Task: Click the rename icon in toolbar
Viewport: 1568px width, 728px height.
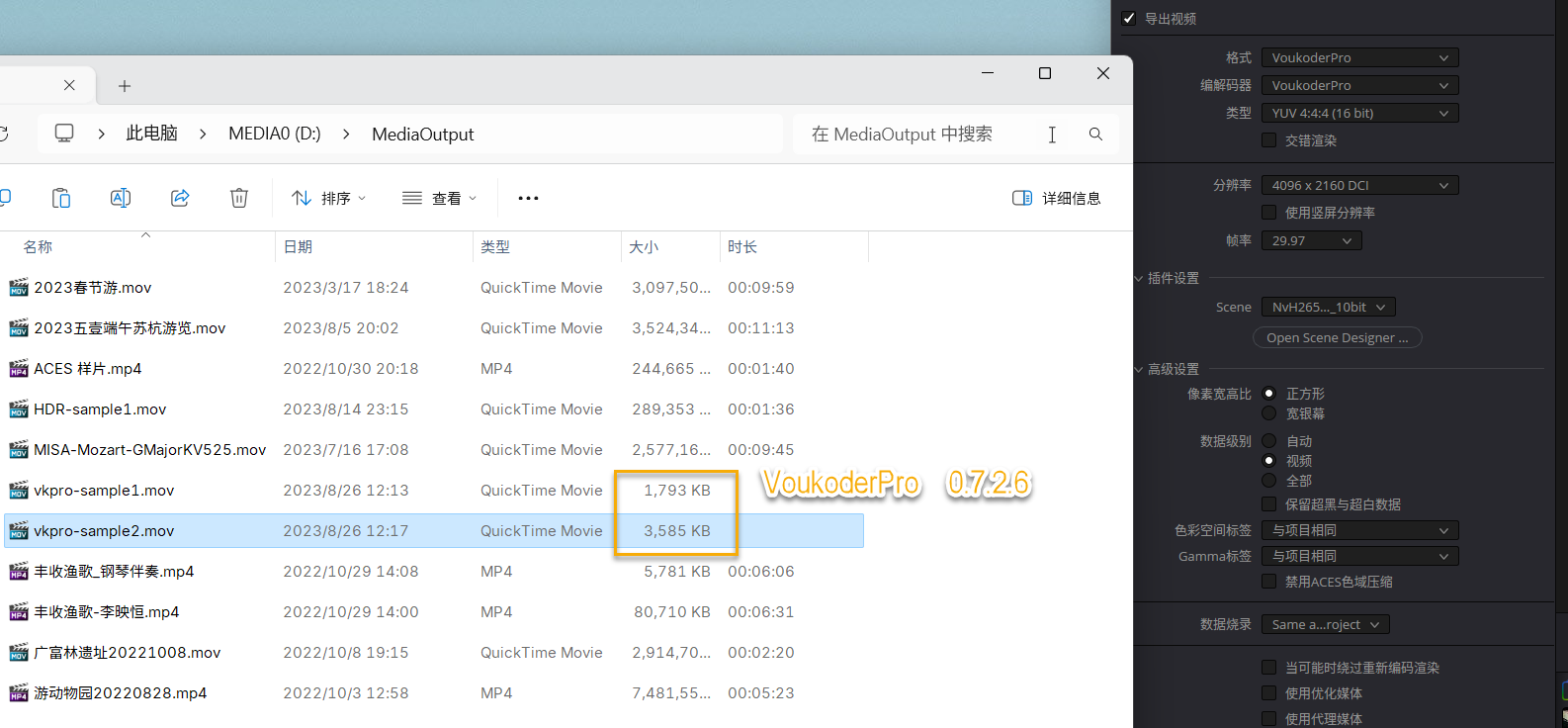Action: pyautogui.click(x=121, y=198)
